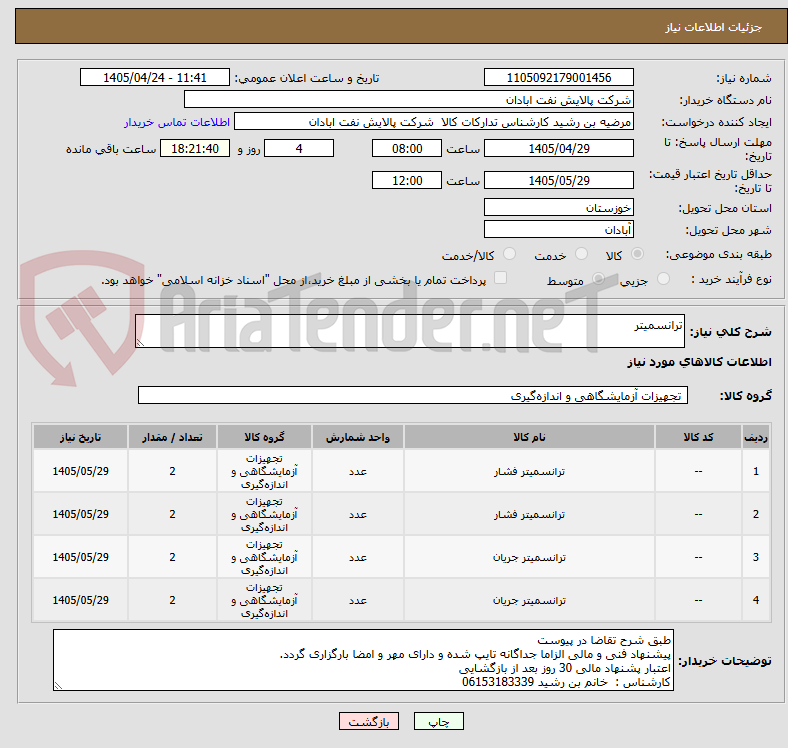Click the general description box ترانسمیتر

click(x=410, y=331)
